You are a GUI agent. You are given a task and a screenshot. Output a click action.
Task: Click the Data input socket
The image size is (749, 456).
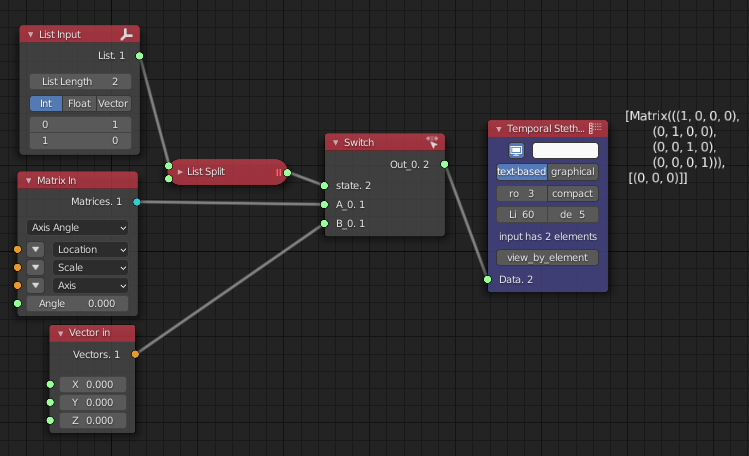pyautogui.click(x=487, y=279)
